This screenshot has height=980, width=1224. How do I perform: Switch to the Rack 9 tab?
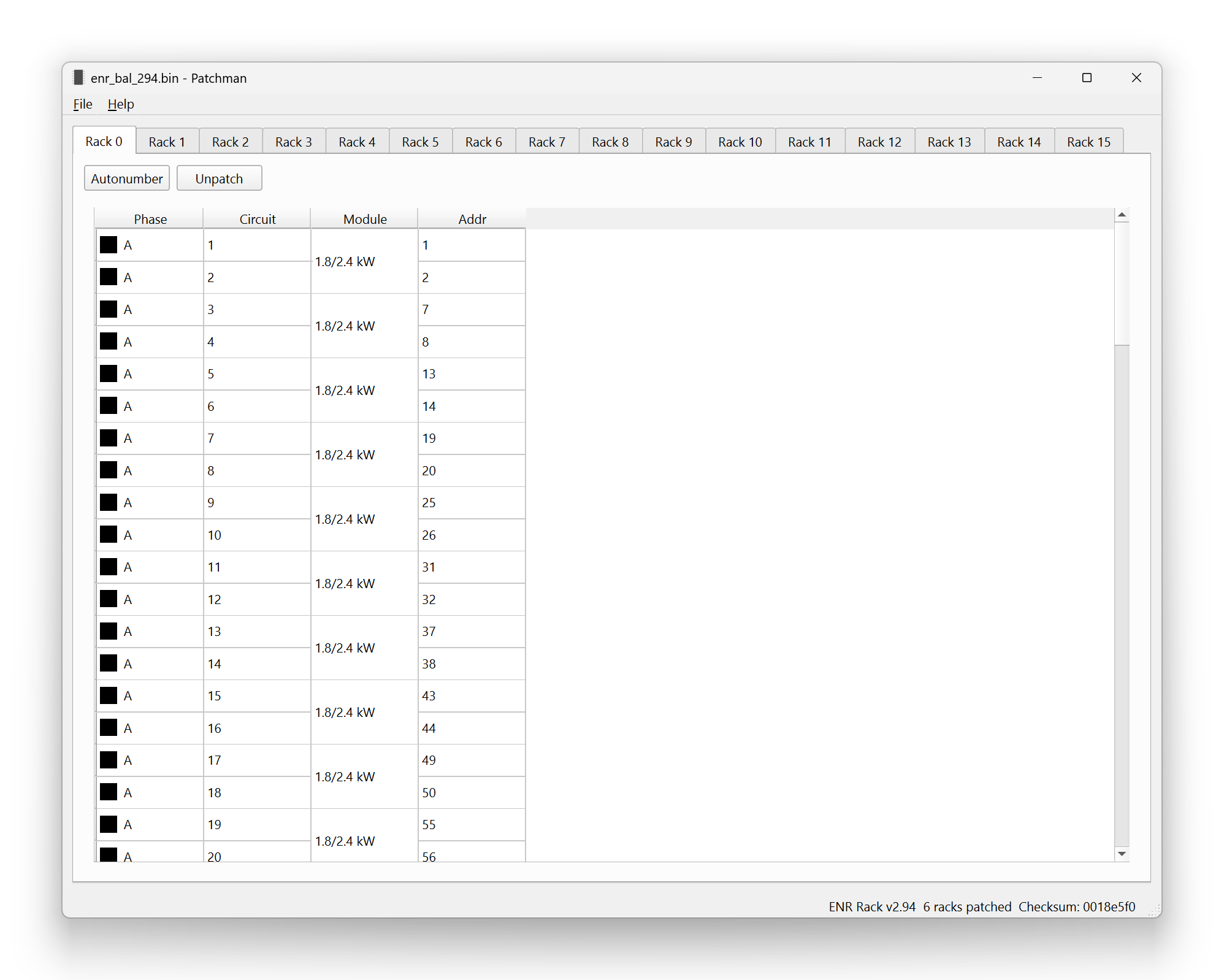tap(674, 142)
